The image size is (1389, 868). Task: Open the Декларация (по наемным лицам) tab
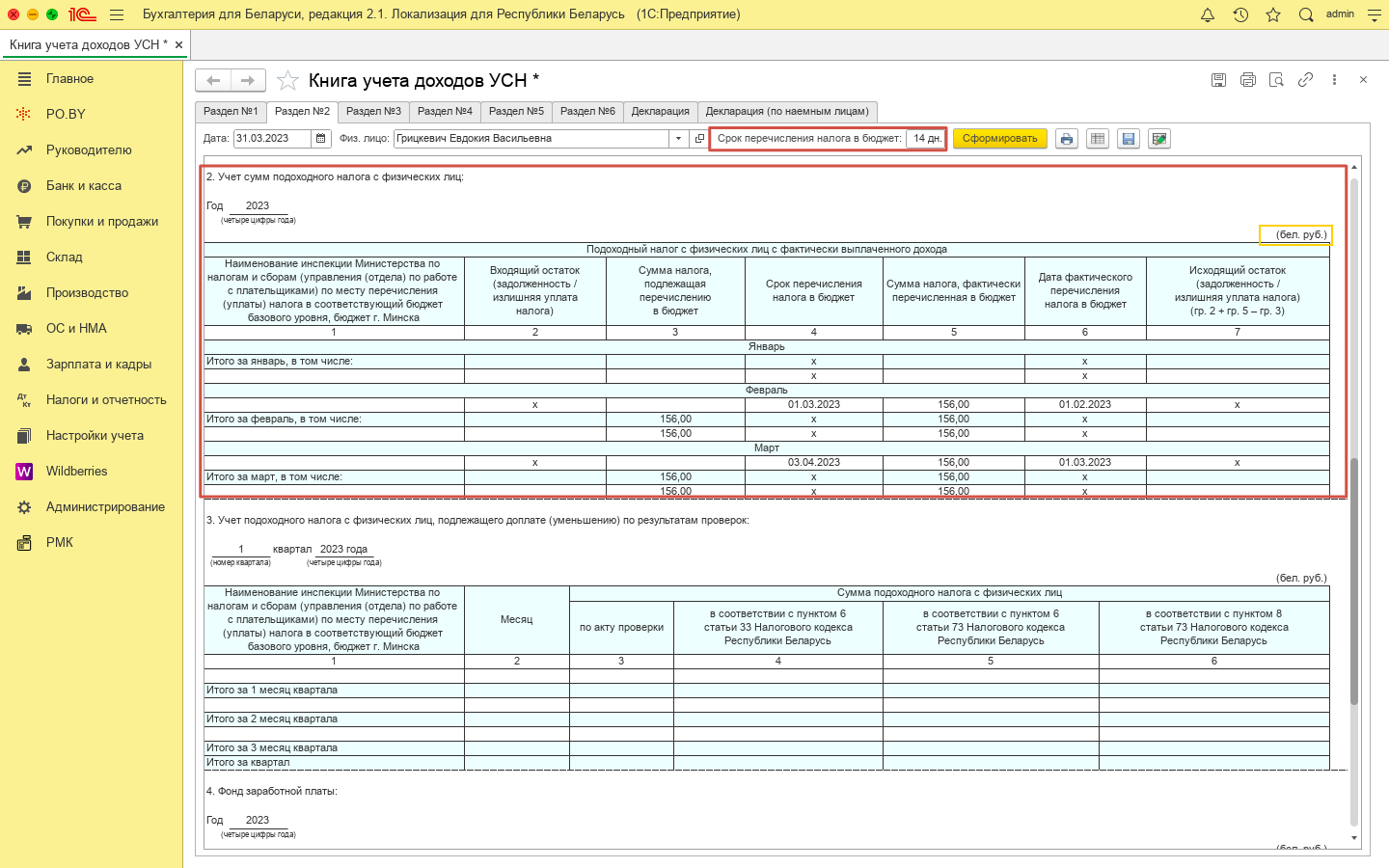(x=787, y=112)
